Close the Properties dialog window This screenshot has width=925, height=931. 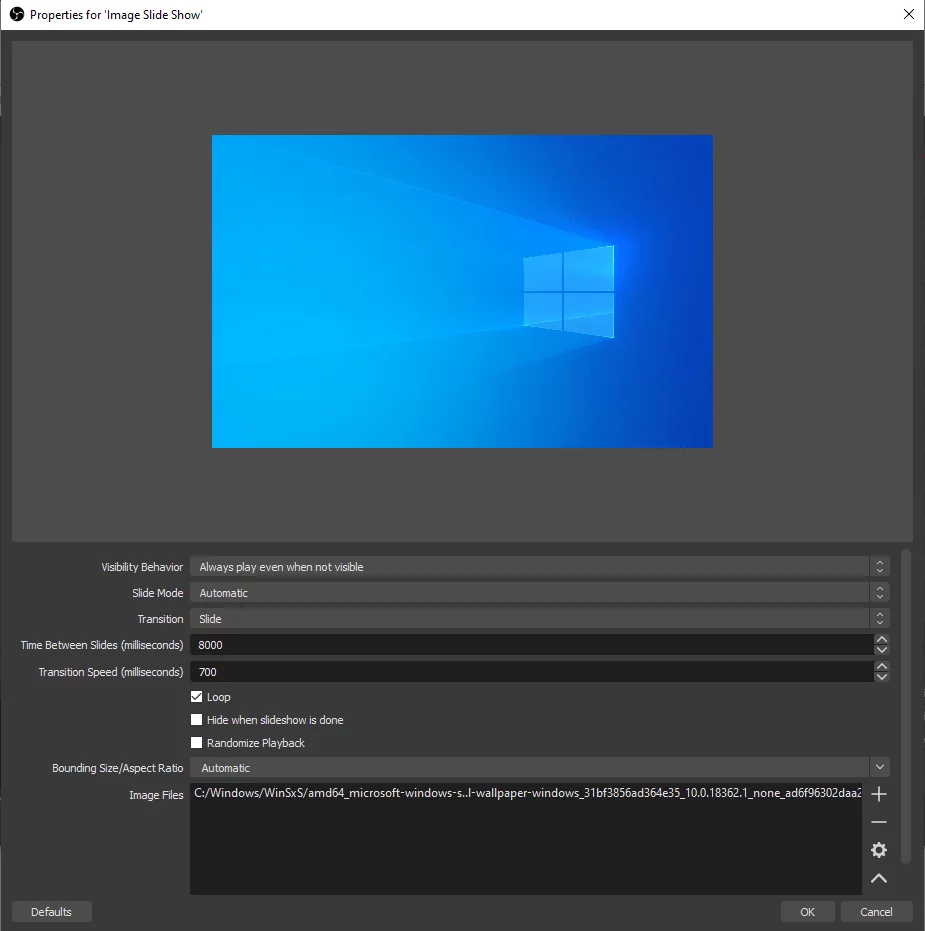[908, 14]
